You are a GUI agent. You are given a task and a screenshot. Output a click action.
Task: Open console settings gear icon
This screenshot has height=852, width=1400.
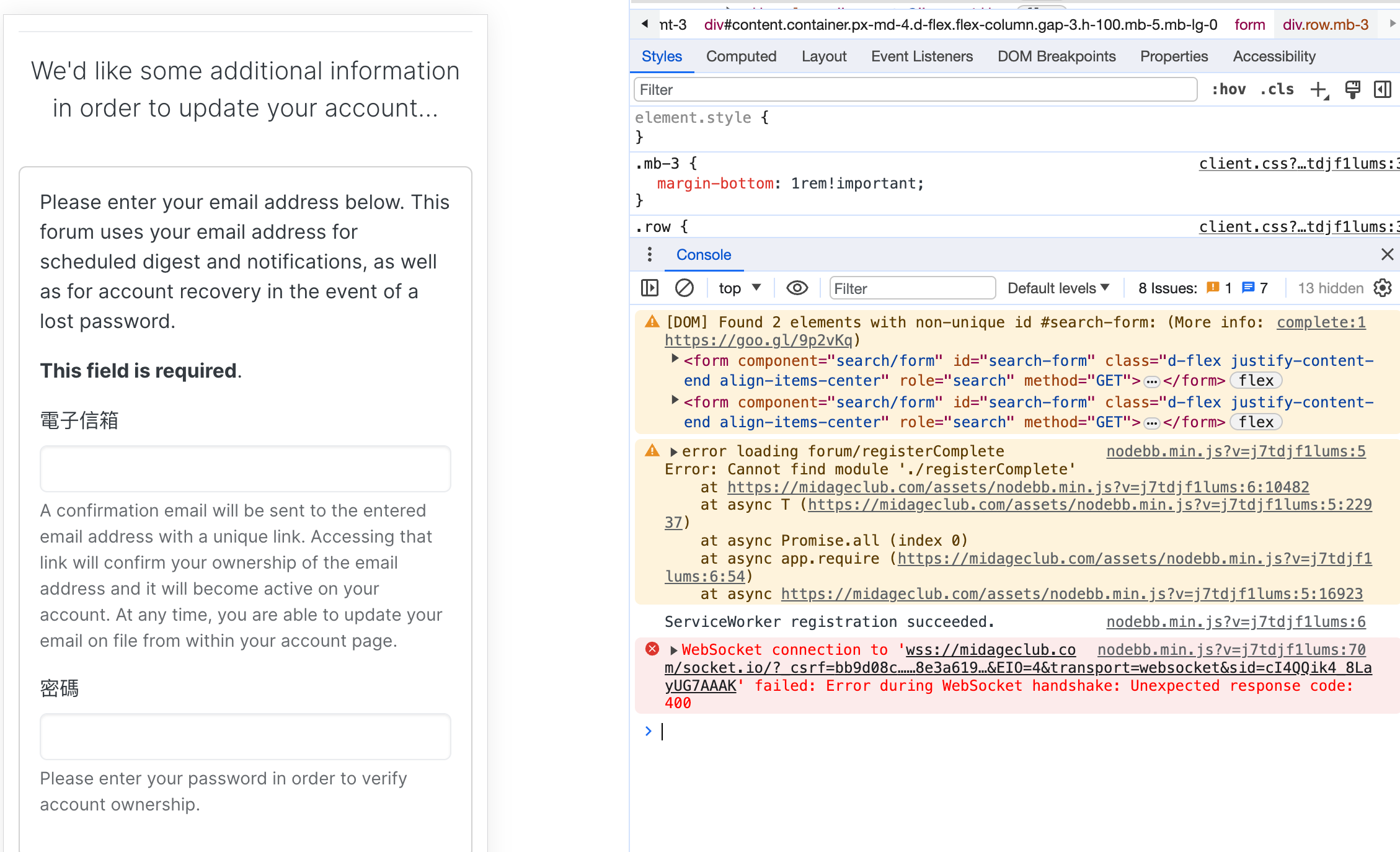pyautogui.click(x=1382, y=288)
